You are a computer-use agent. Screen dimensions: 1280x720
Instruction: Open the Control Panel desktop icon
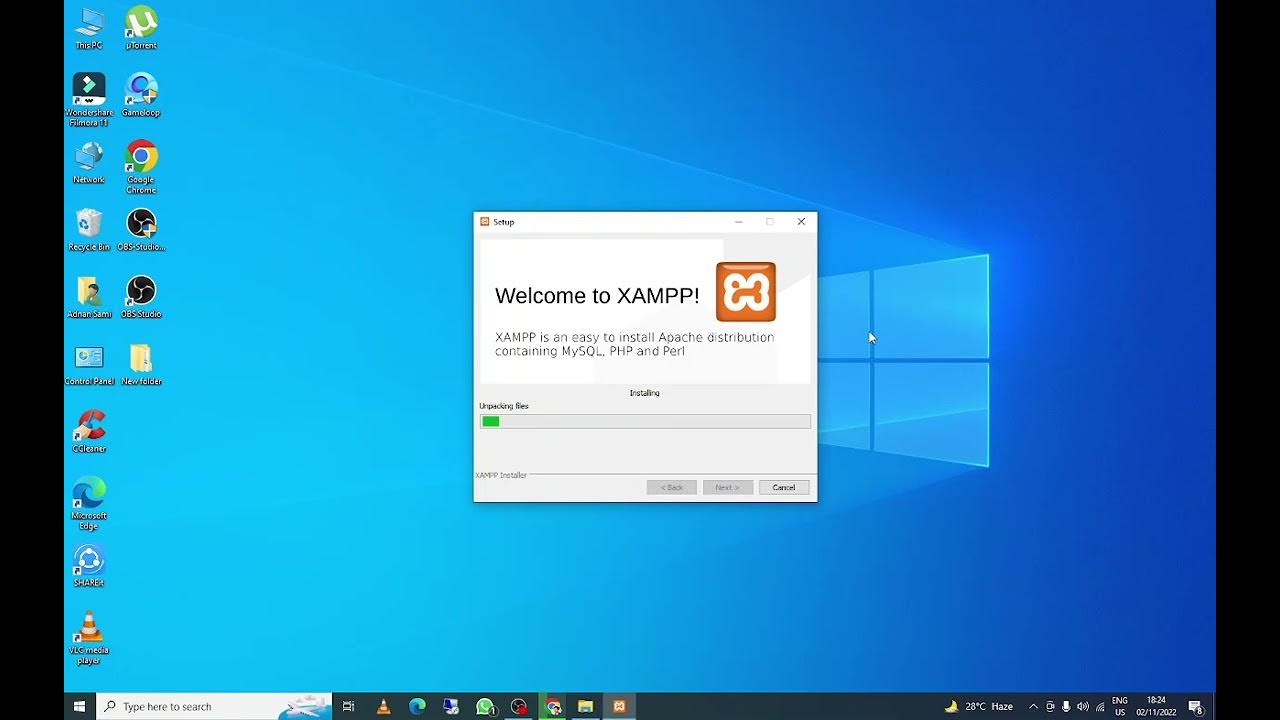[x=89, y=365]
